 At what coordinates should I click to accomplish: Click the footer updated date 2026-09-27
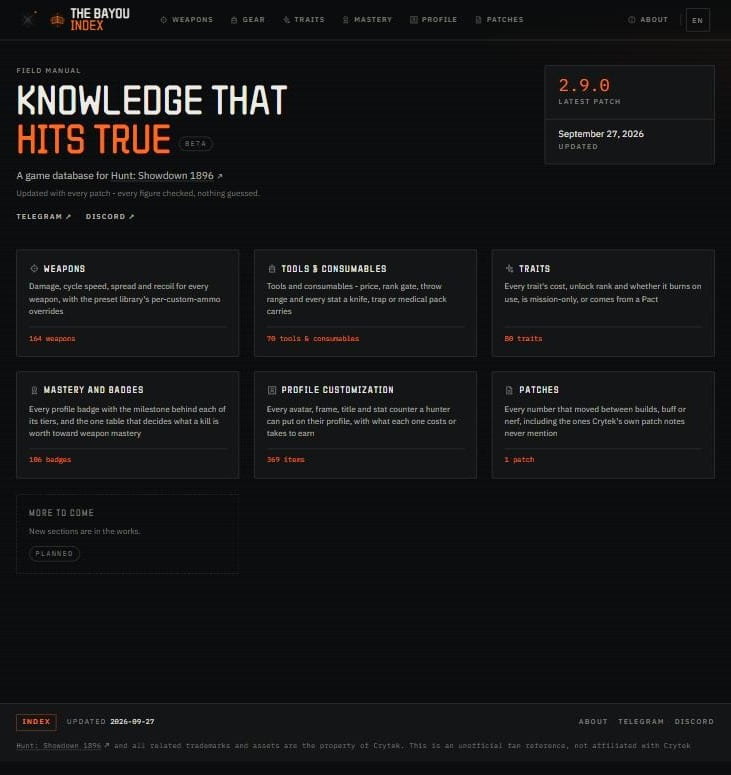coord(132,722)
